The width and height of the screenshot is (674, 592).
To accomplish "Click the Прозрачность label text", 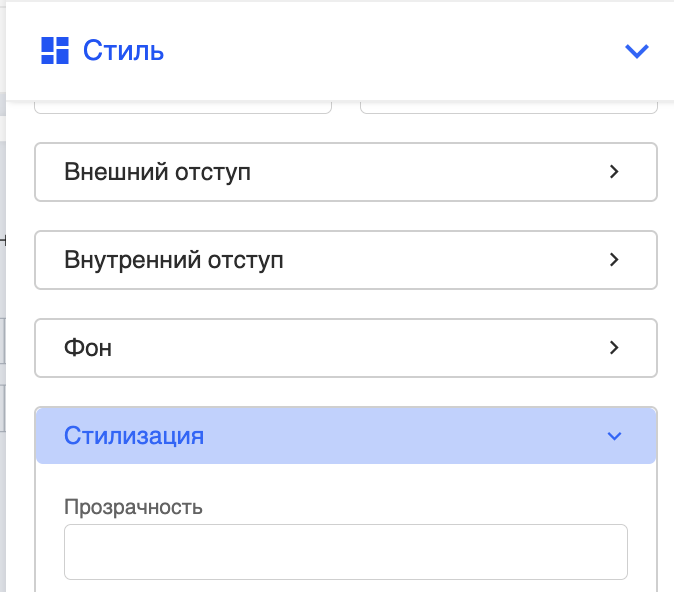I will coord(133,507).
